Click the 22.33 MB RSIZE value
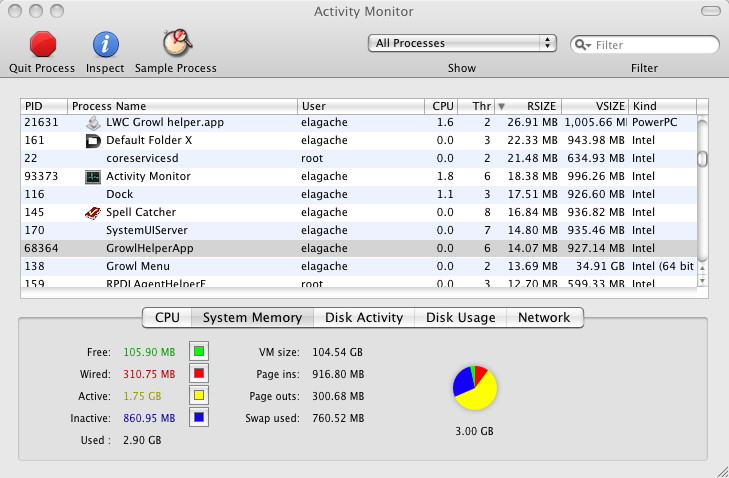729x478 pixels. (x=532, y=140)
